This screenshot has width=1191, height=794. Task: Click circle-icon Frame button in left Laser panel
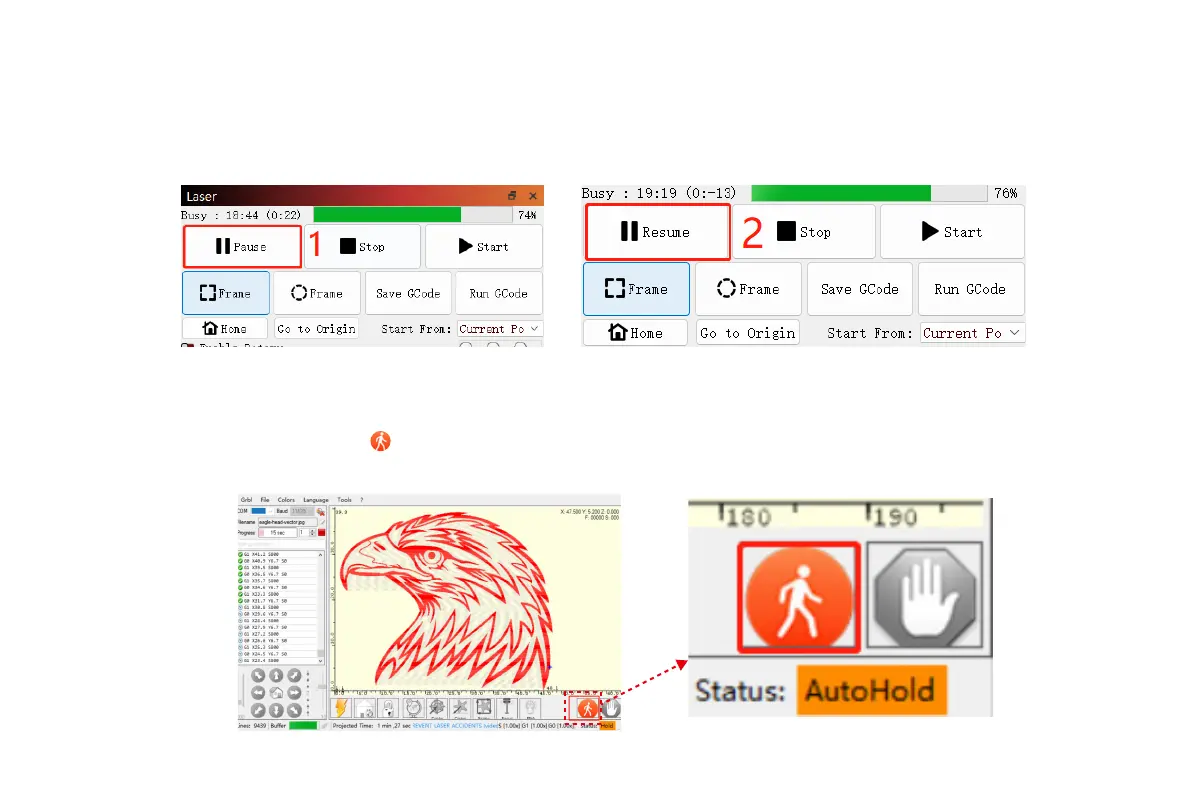click(317, 293)
